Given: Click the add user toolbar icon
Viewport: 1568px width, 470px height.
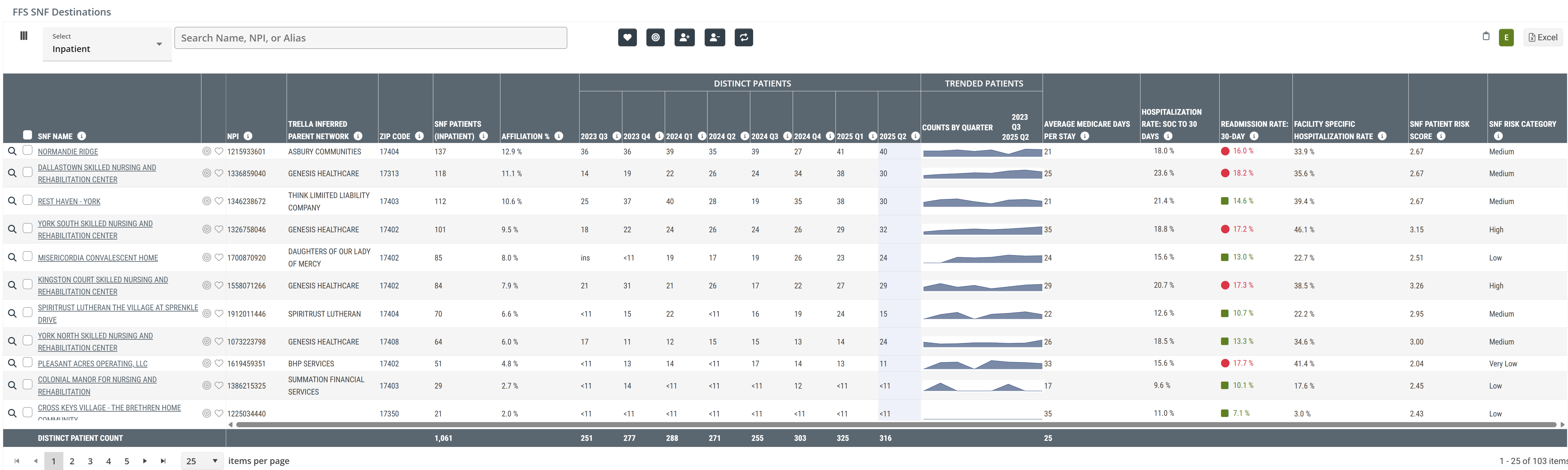Looking at the screenshot, I should (684, 38).
